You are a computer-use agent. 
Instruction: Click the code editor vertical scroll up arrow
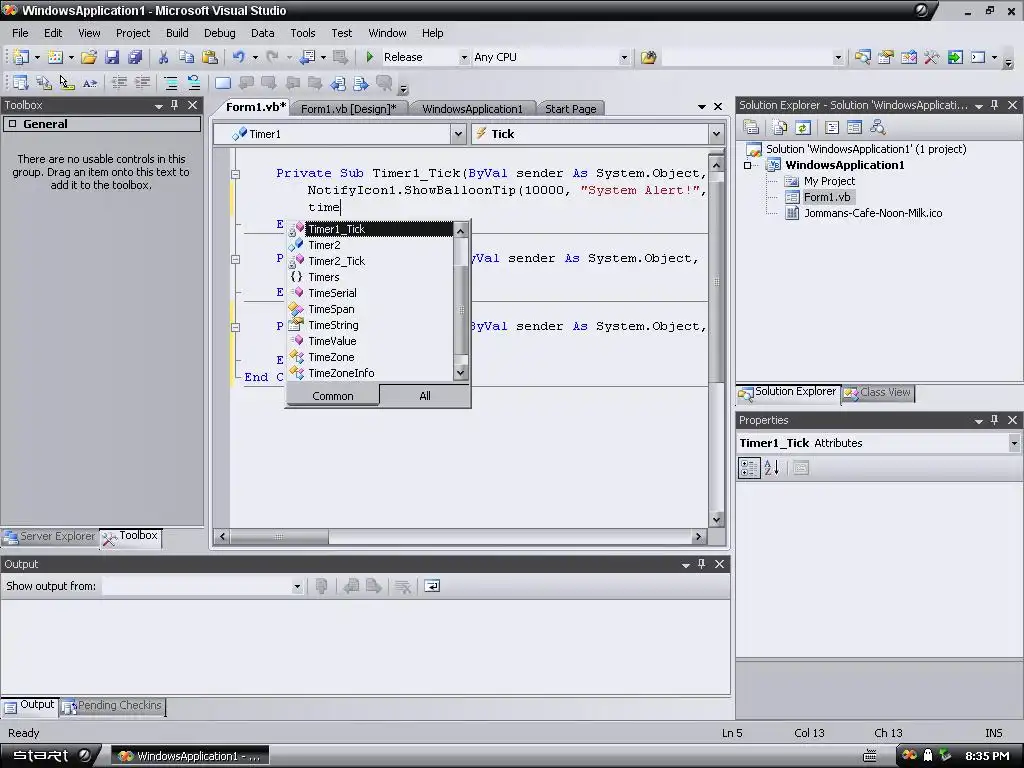pyautogui.click(x=716, y=165)
